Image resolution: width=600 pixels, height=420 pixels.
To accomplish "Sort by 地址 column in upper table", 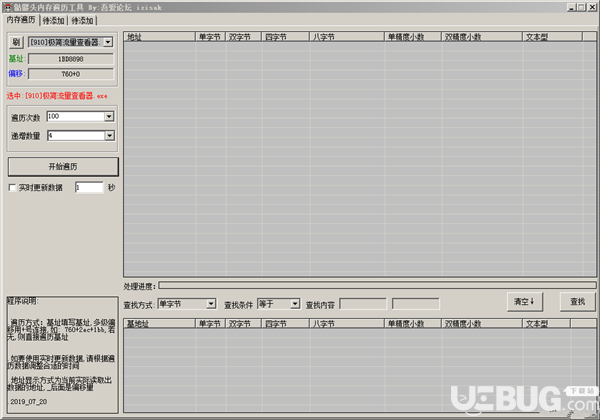I will click(160, 37).
